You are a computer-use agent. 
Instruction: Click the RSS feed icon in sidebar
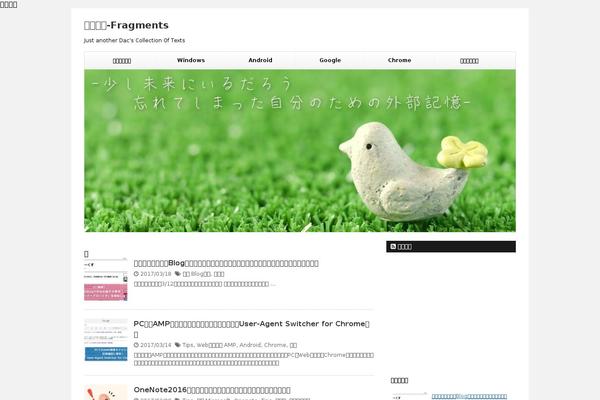(393, 246)
